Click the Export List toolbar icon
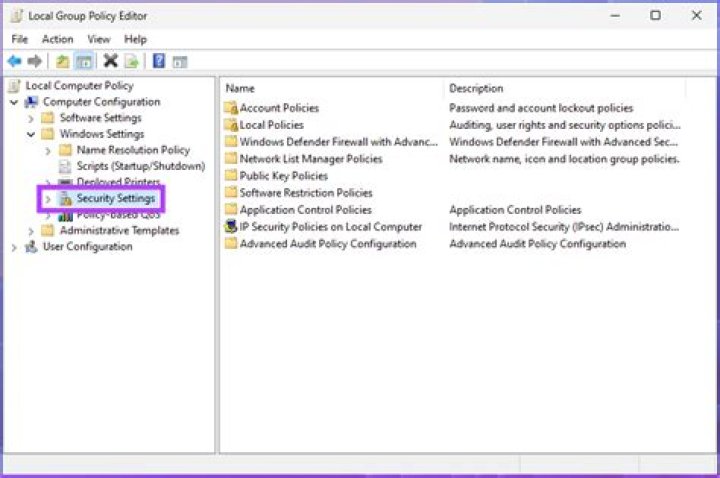Image resolution: width=720 pixels, height=478 pixels. 130,61
